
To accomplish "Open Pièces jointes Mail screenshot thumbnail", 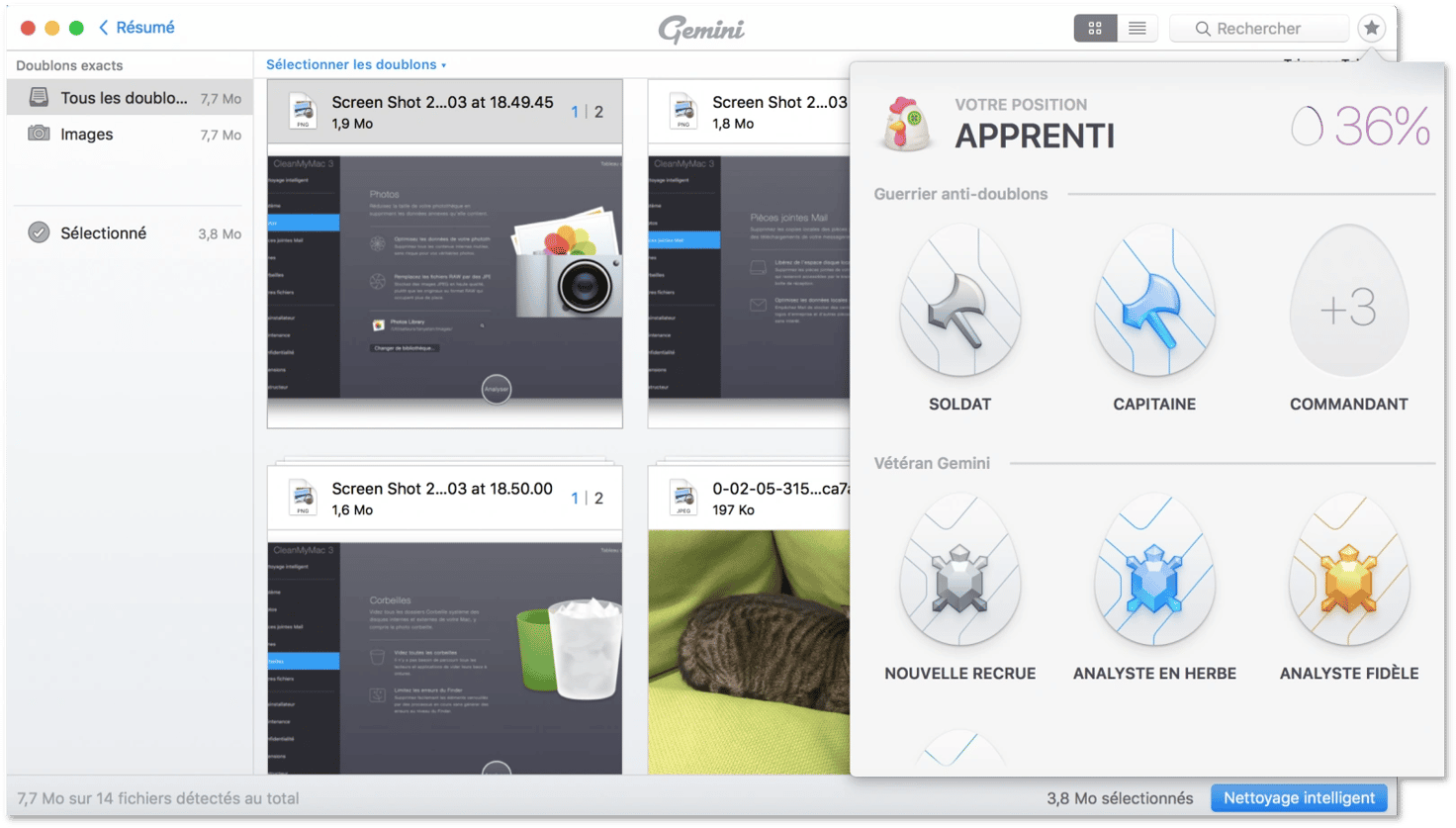I will (x=749, y=278).
